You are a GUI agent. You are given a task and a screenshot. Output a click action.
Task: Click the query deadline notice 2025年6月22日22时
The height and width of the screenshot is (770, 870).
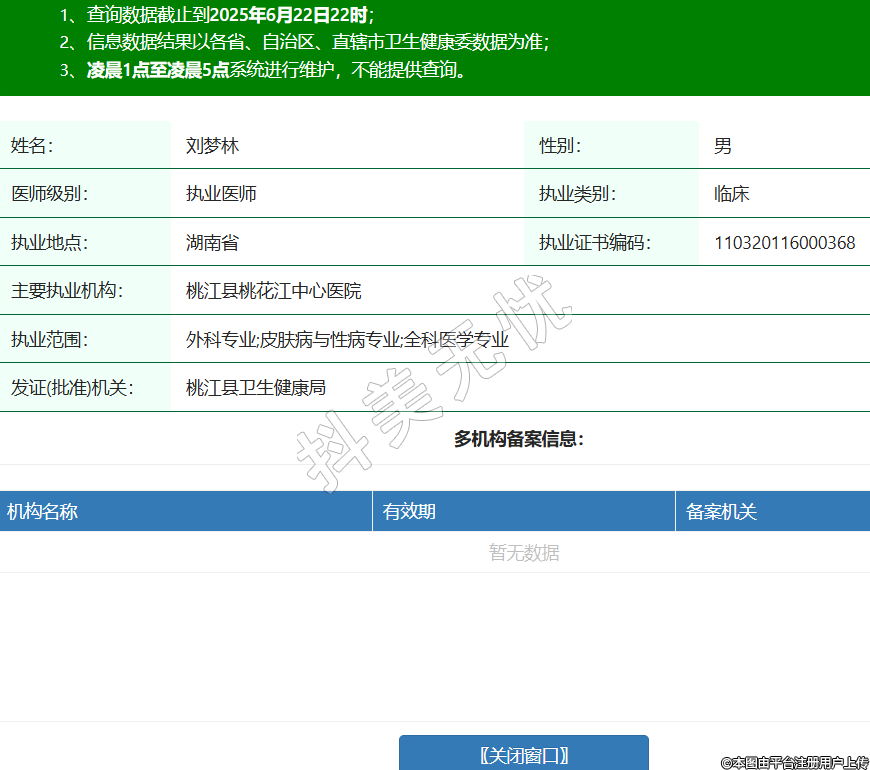click(288, 15)
